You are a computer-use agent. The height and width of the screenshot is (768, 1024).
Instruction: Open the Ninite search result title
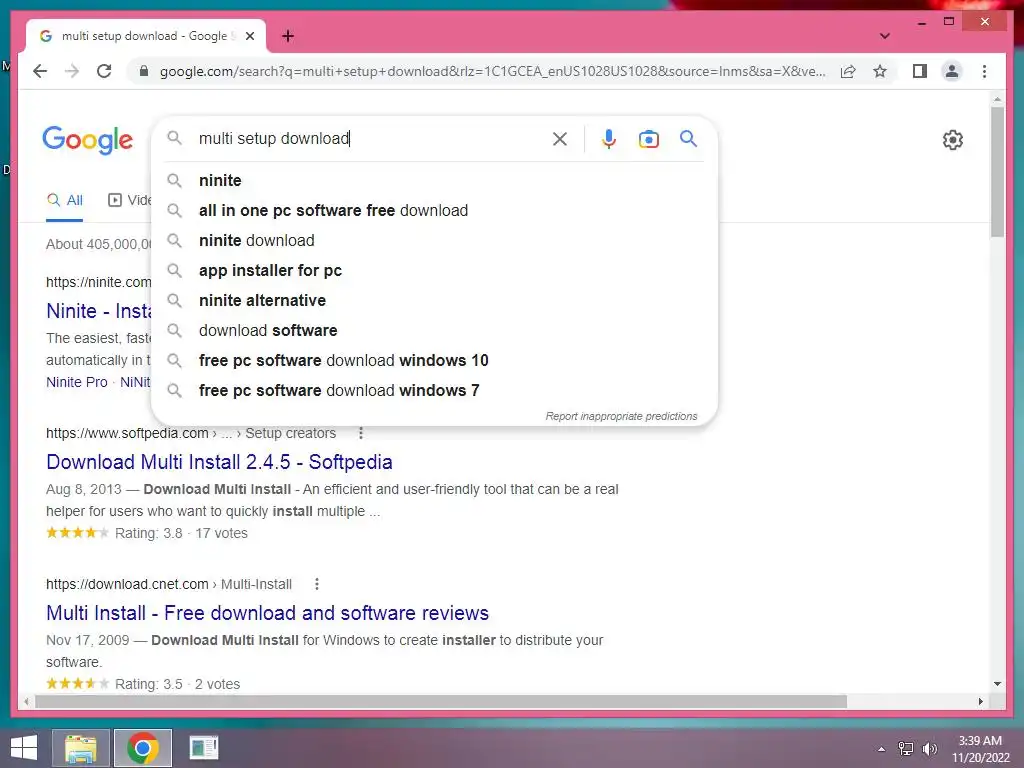pos(99,311)
